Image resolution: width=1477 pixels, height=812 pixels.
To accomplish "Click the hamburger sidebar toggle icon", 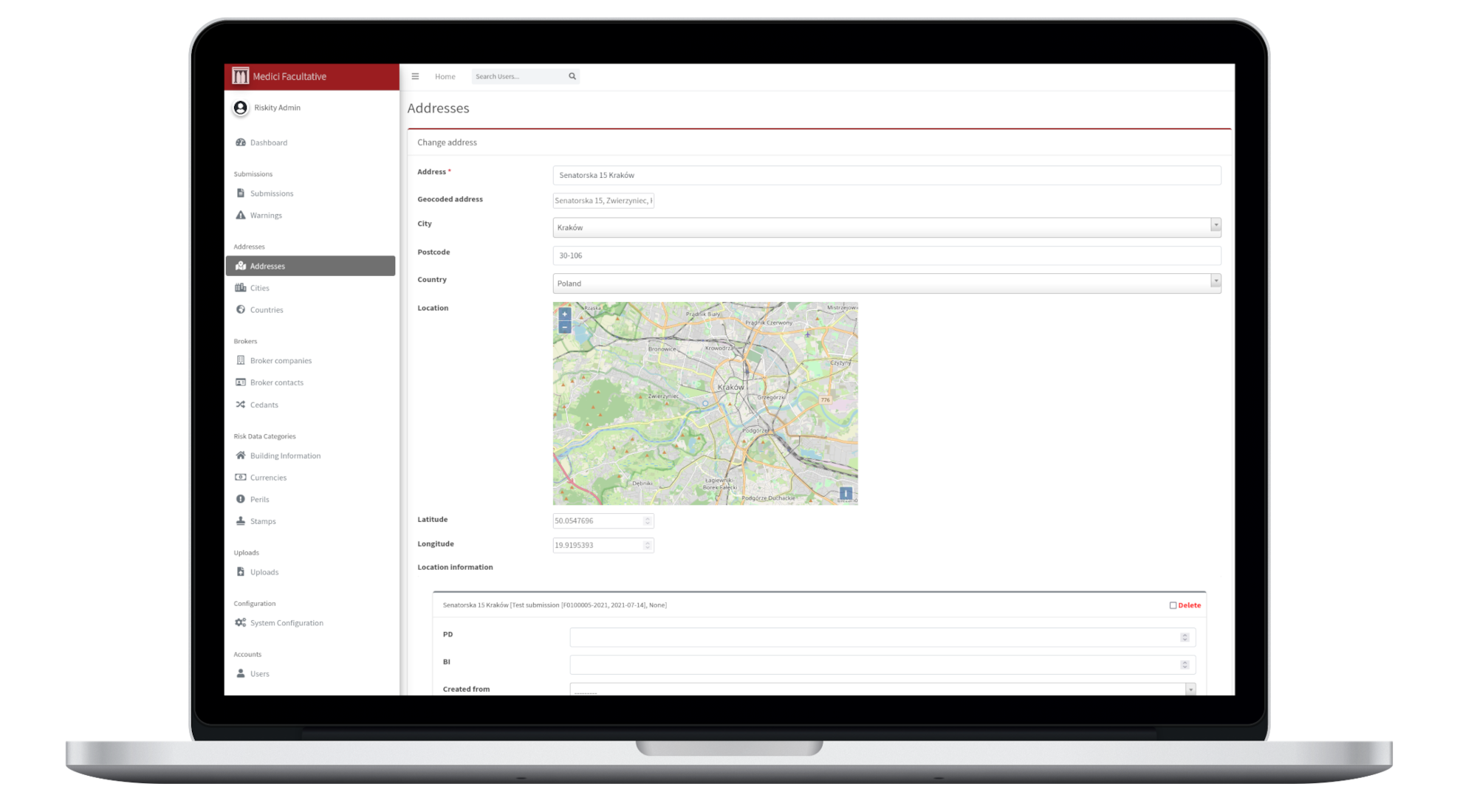I will pos(415,77).
